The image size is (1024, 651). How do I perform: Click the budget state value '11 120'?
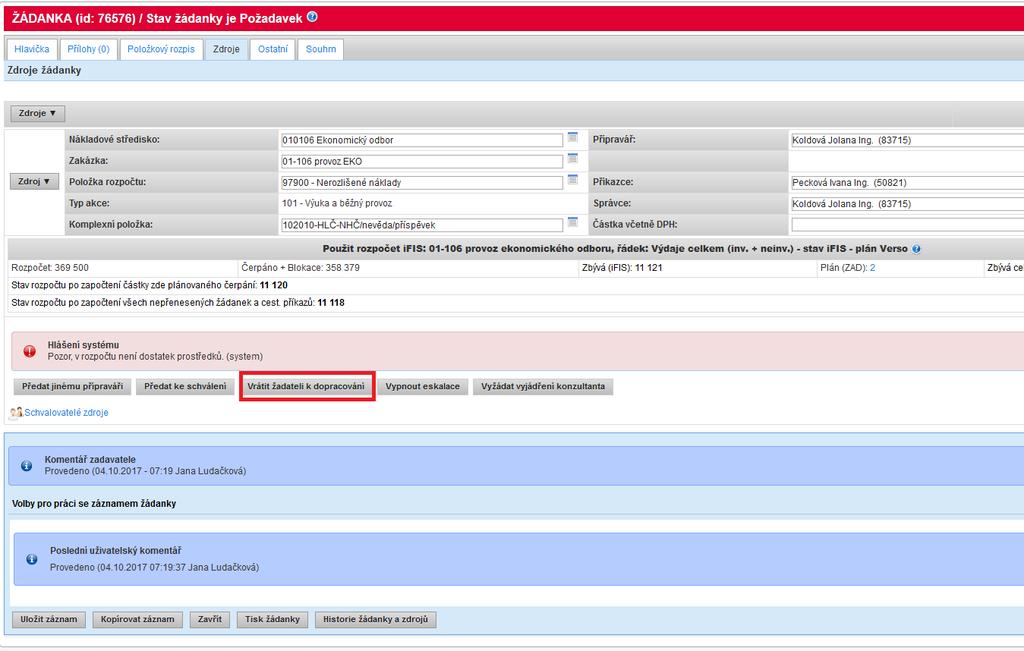pyautogui.click(x=274, y=285)
